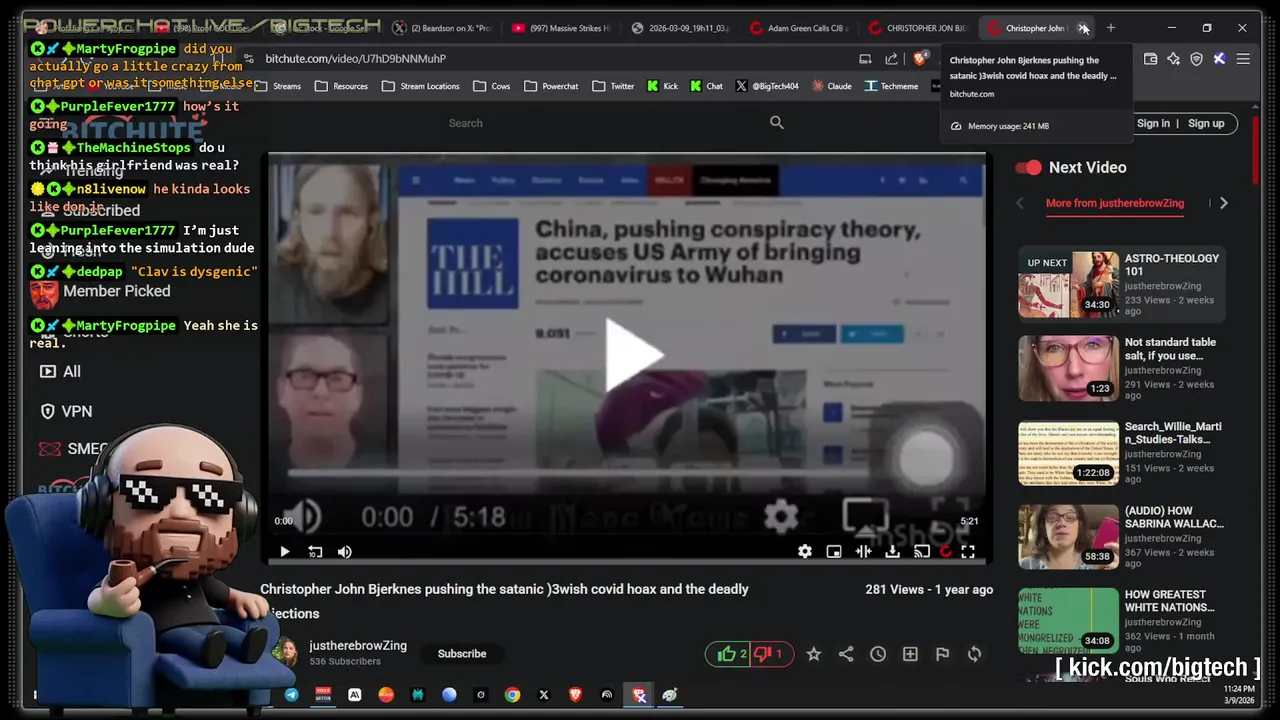Select More from justherebrowZing tab
Viewport: 1280px width, 720px height.
pyautogui.click(x=1115, y=203)
